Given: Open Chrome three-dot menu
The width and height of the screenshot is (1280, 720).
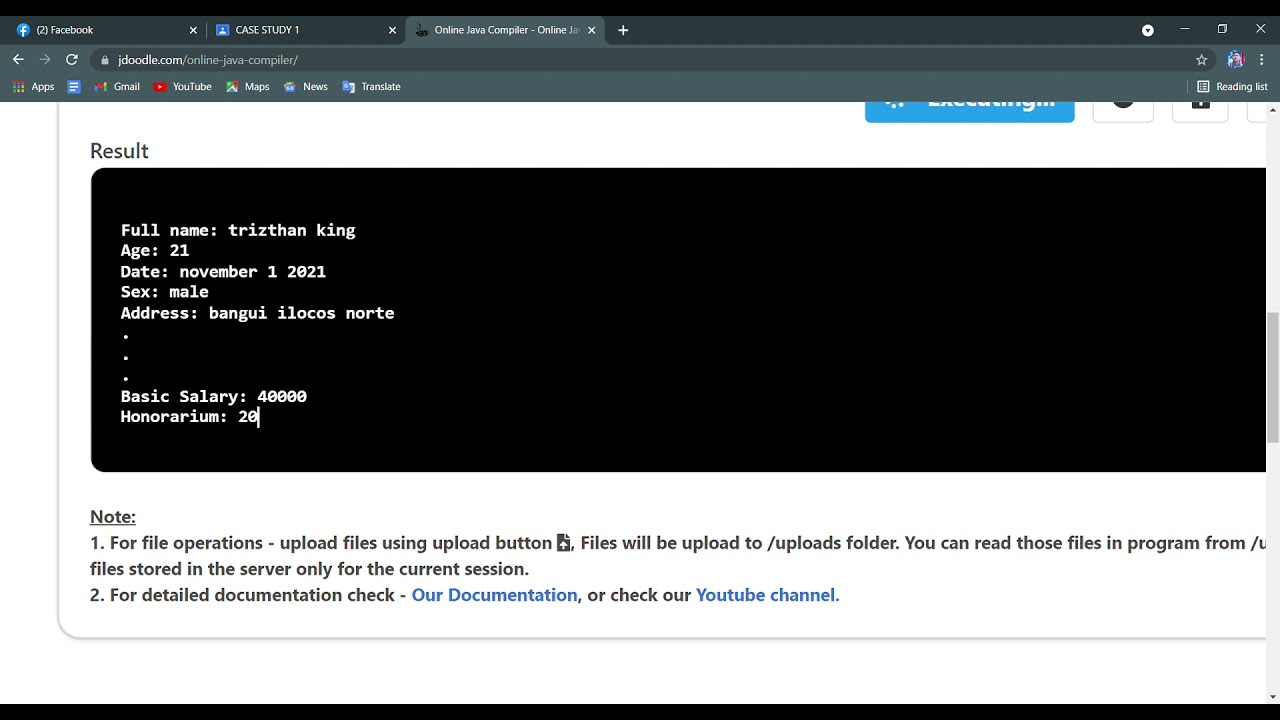Looking at the screenshot, I should pos(1262,60).
